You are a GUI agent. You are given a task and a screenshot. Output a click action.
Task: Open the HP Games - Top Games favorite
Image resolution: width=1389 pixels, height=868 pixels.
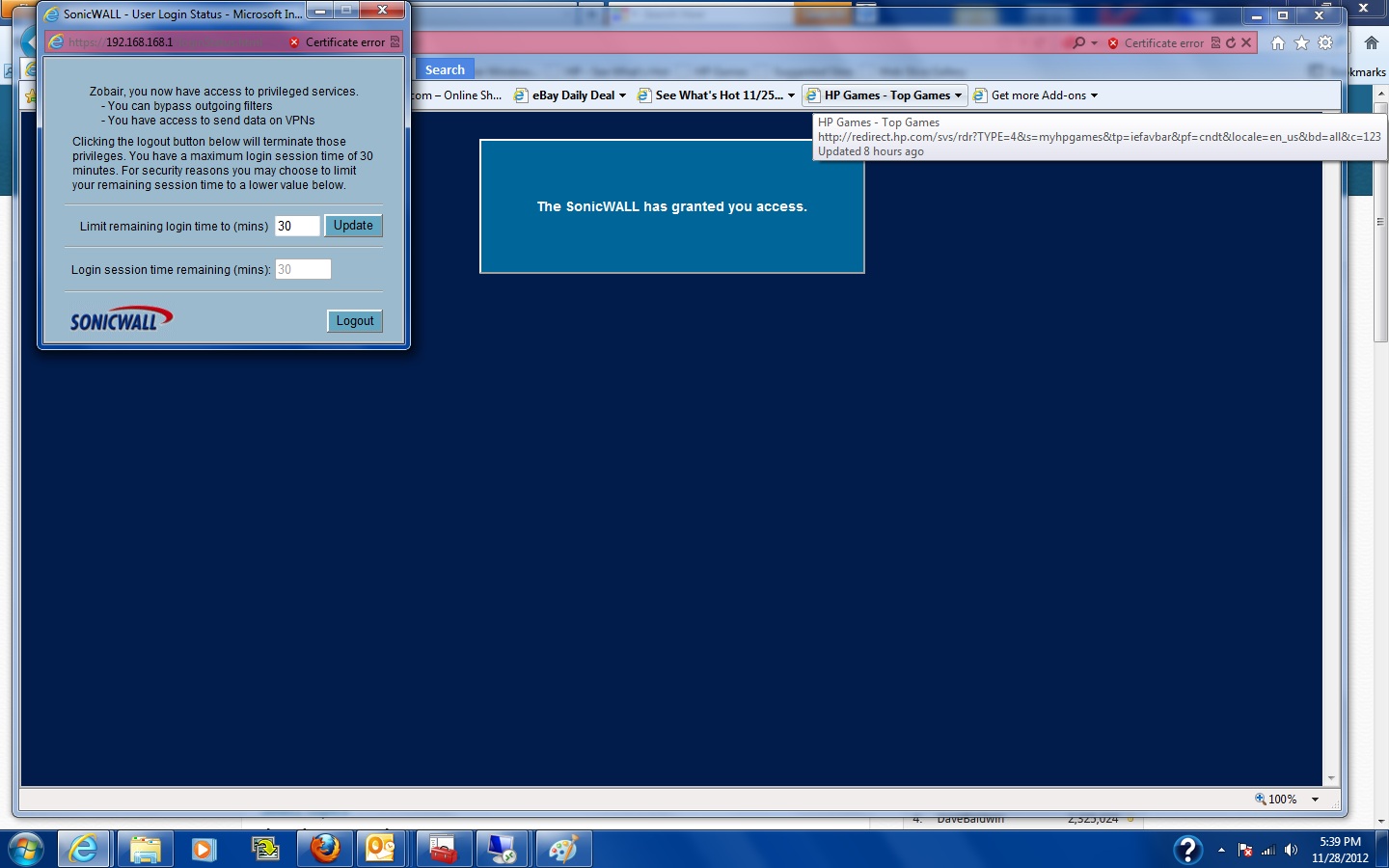(x=878, y=95)
